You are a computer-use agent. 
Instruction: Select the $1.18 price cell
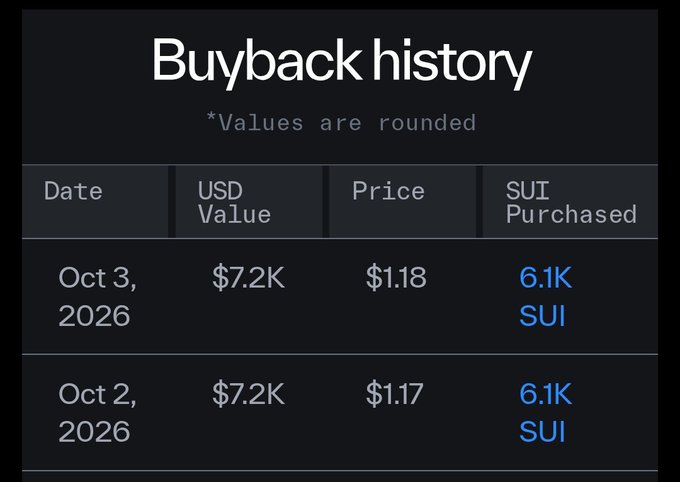tap(396, 277)
